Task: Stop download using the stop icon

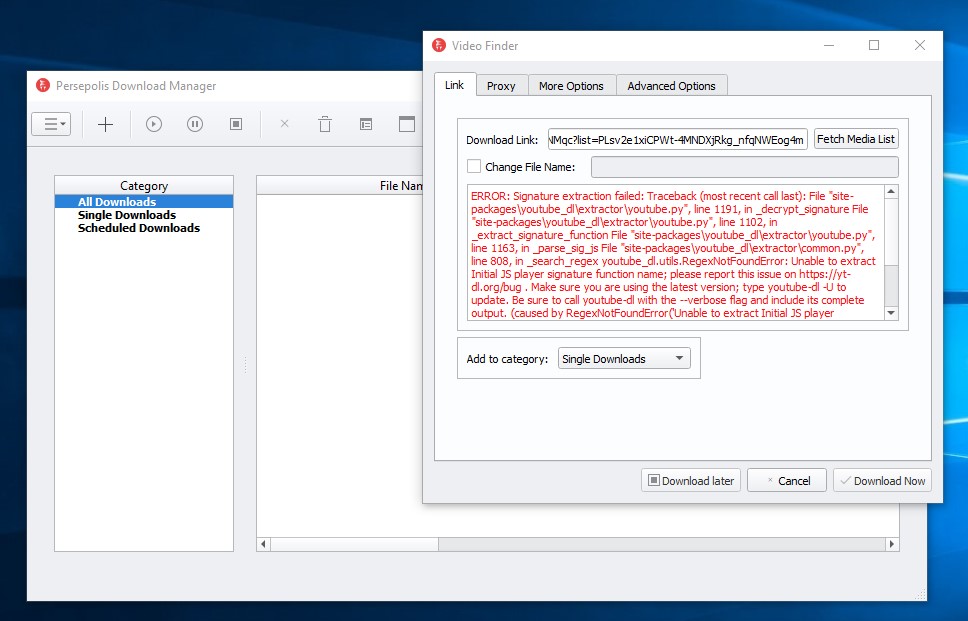Action: pos(236,124)
